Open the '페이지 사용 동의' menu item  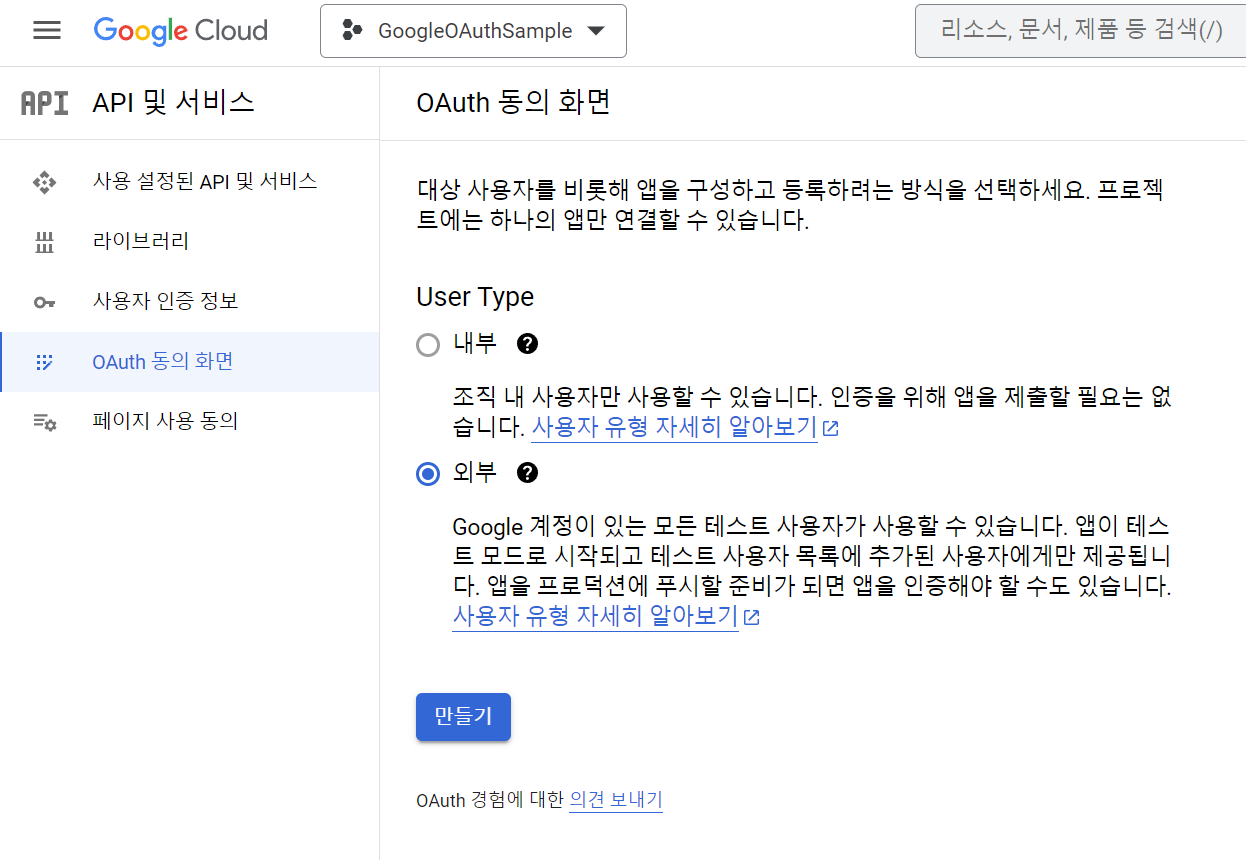tap(190, 421)
